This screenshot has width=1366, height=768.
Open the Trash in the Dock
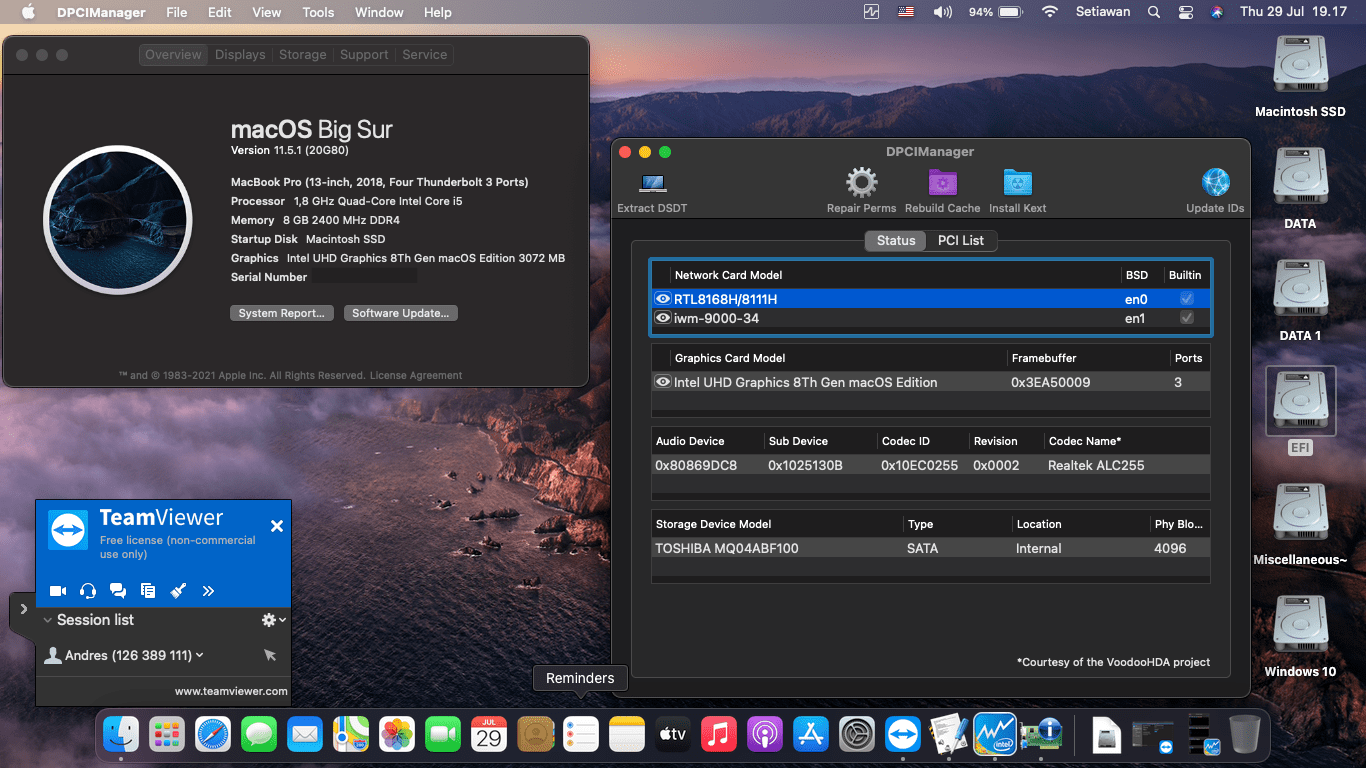click(1245, 736)
